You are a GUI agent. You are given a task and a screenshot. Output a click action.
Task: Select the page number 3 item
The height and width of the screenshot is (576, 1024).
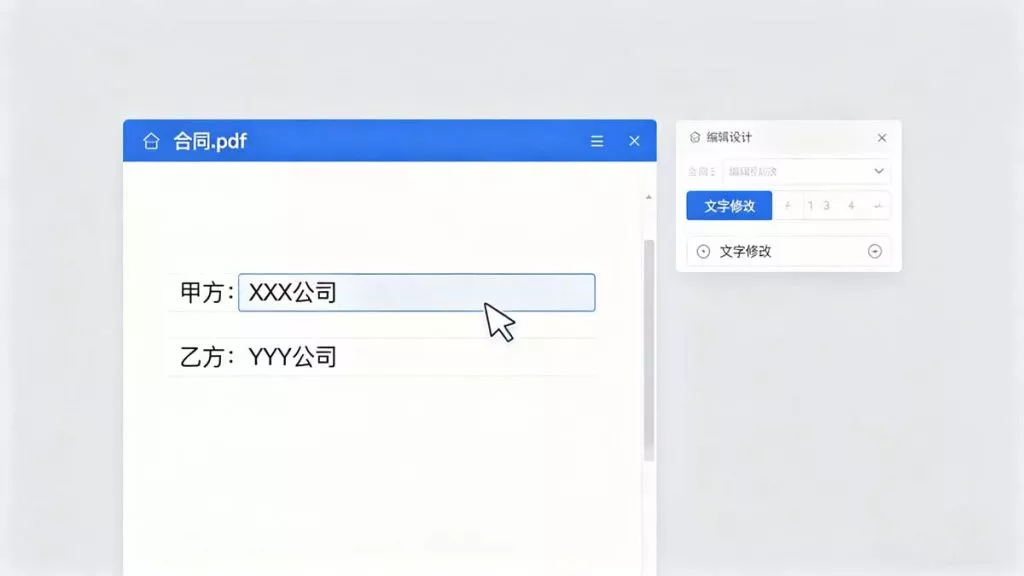[x=826, y=206]
